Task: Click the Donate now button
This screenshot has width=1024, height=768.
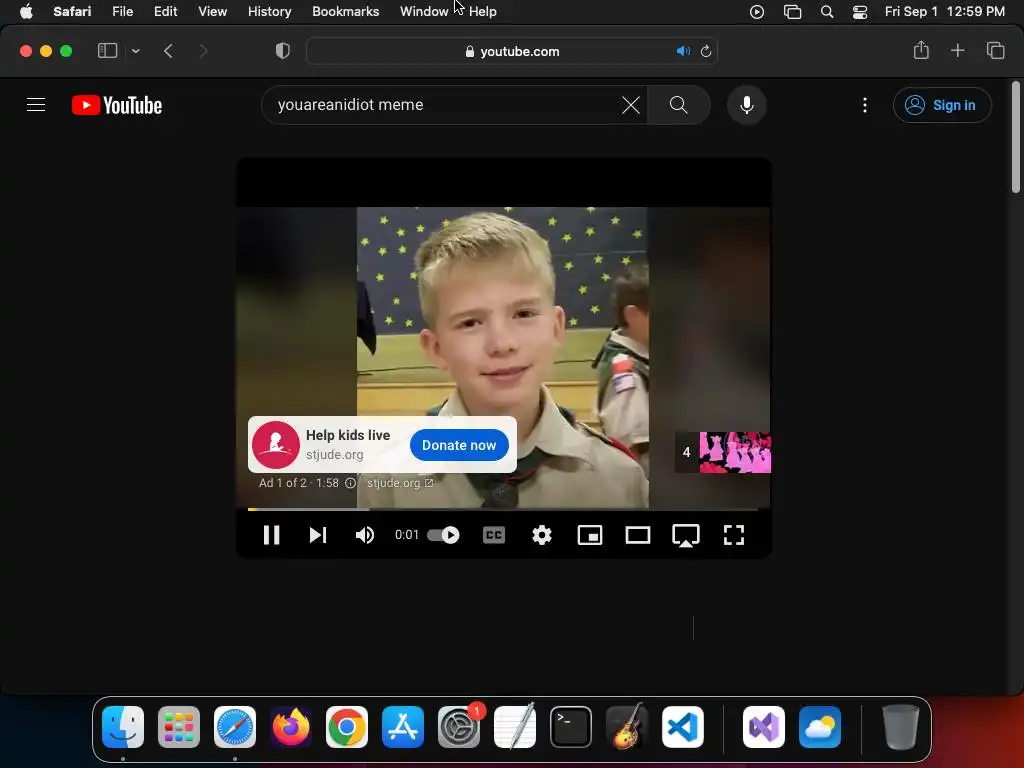Action: (x=459, y=445)
